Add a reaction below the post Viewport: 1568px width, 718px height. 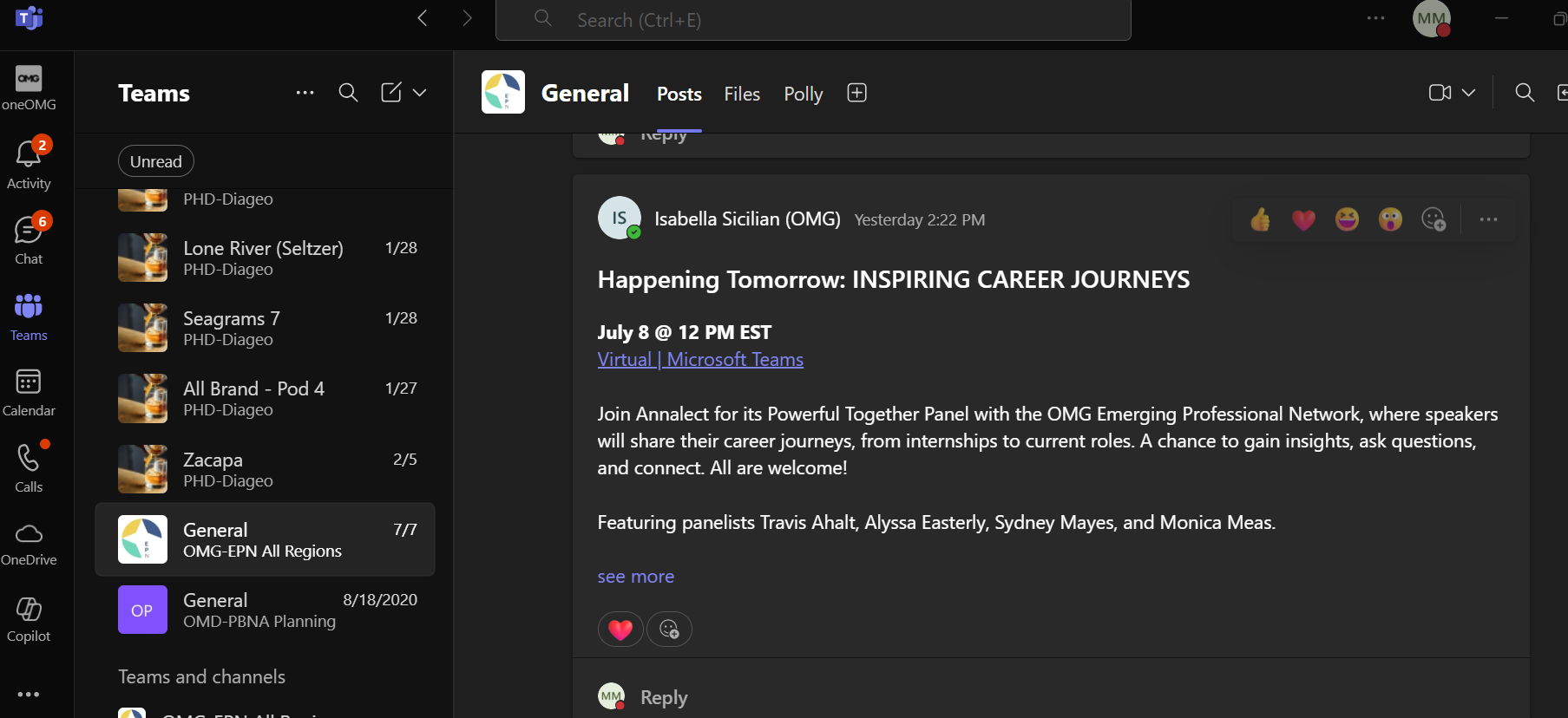669,630
